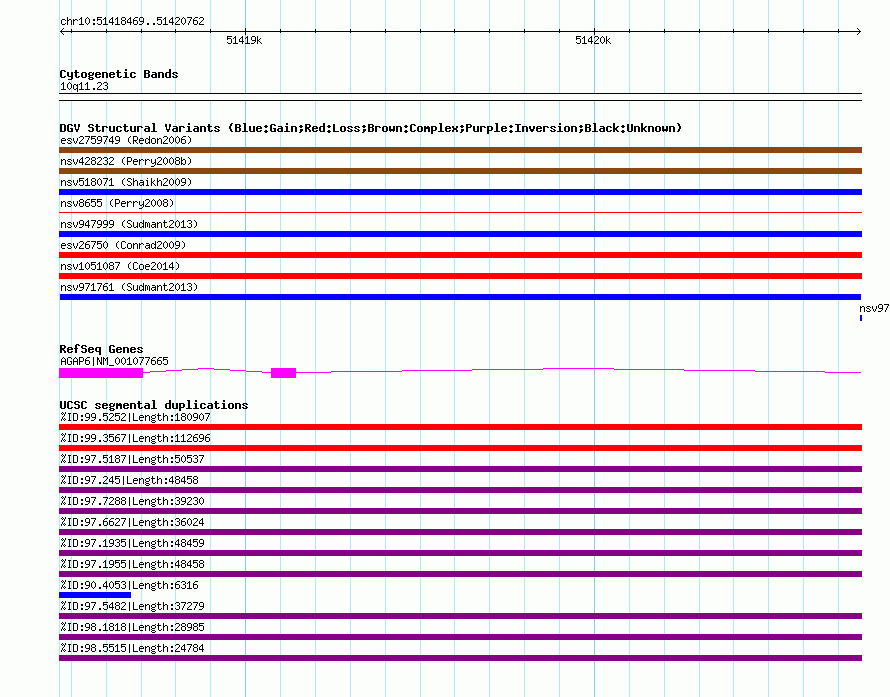
Task: Select the UCSC segmental duplications track title
Action: (x=154, y=405)
